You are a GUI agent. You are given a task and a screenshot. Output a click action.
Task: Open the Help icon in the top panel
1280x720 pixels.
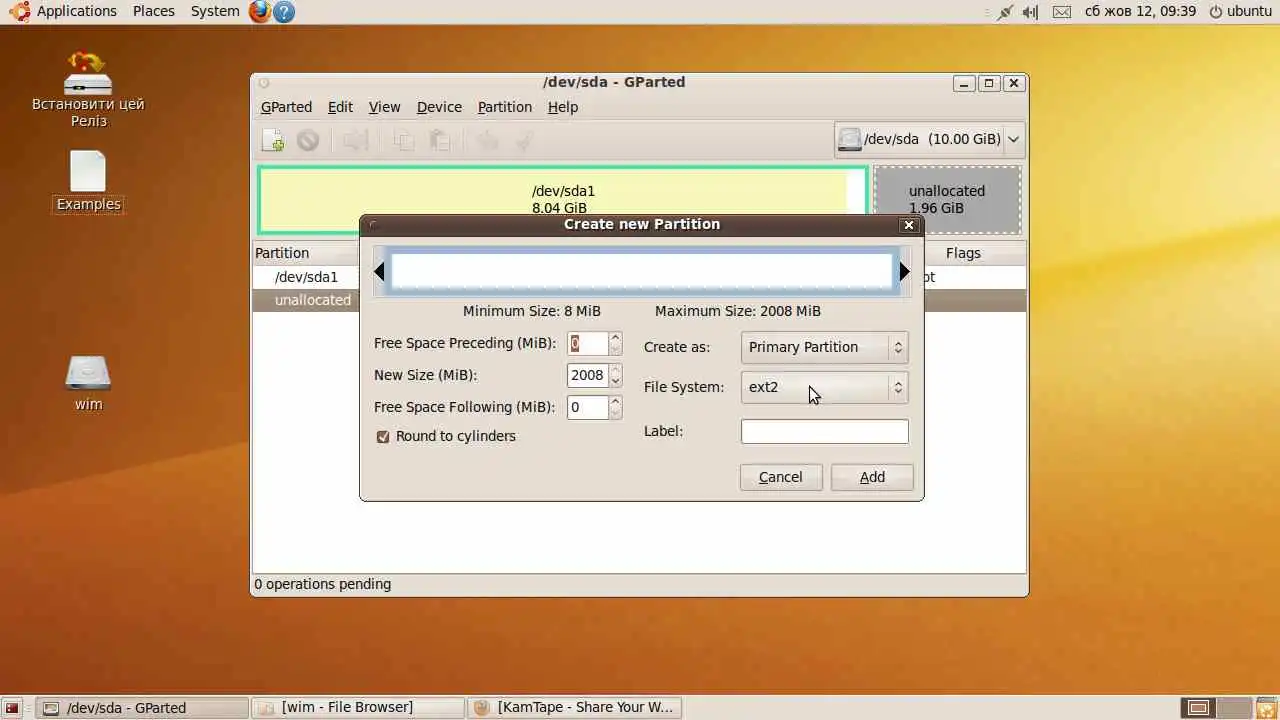[x=284, y=12]
